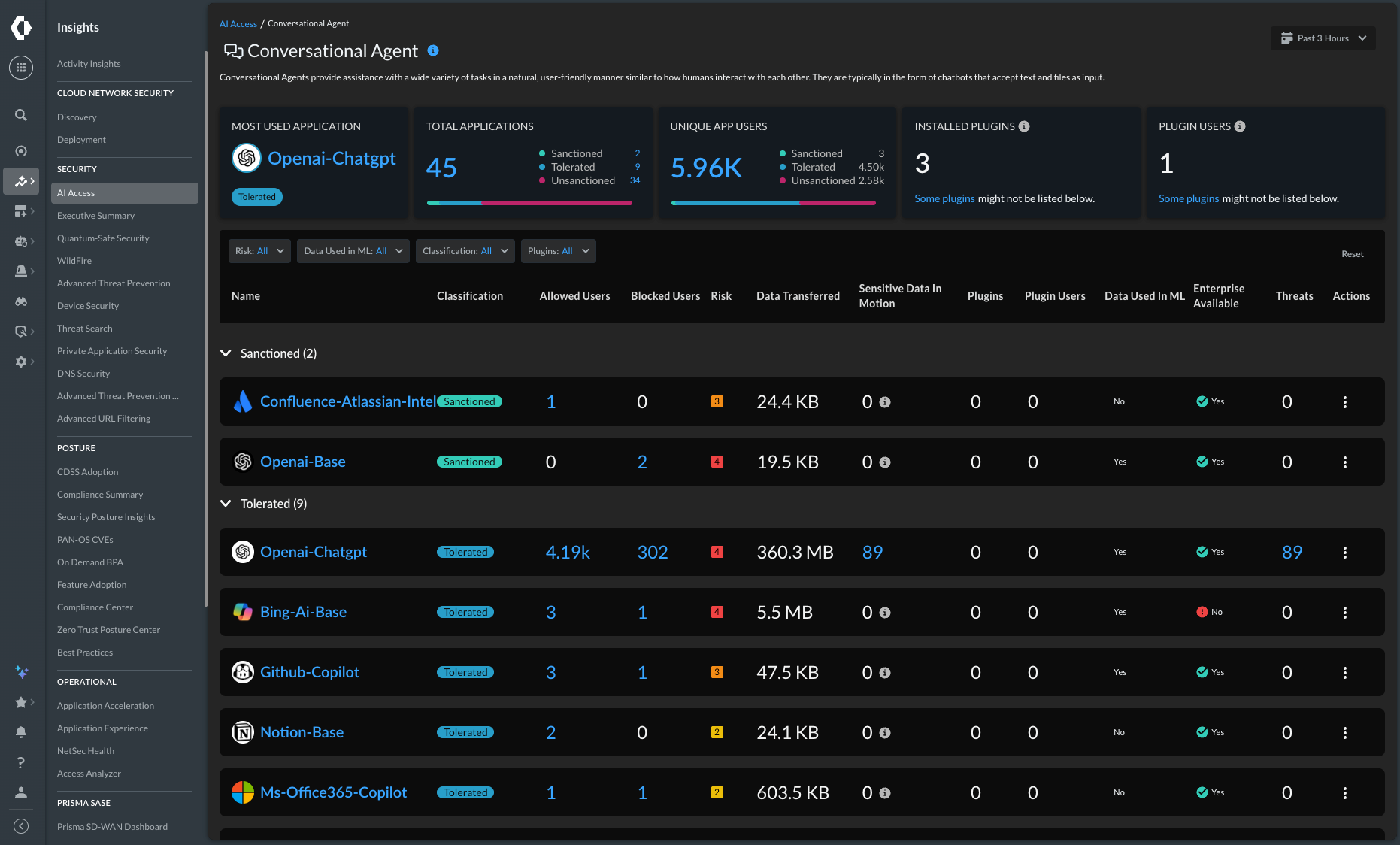Screen dimensions: 1400x845
Task: Open Threat Search in the sidebar
Action: (84, 329)
